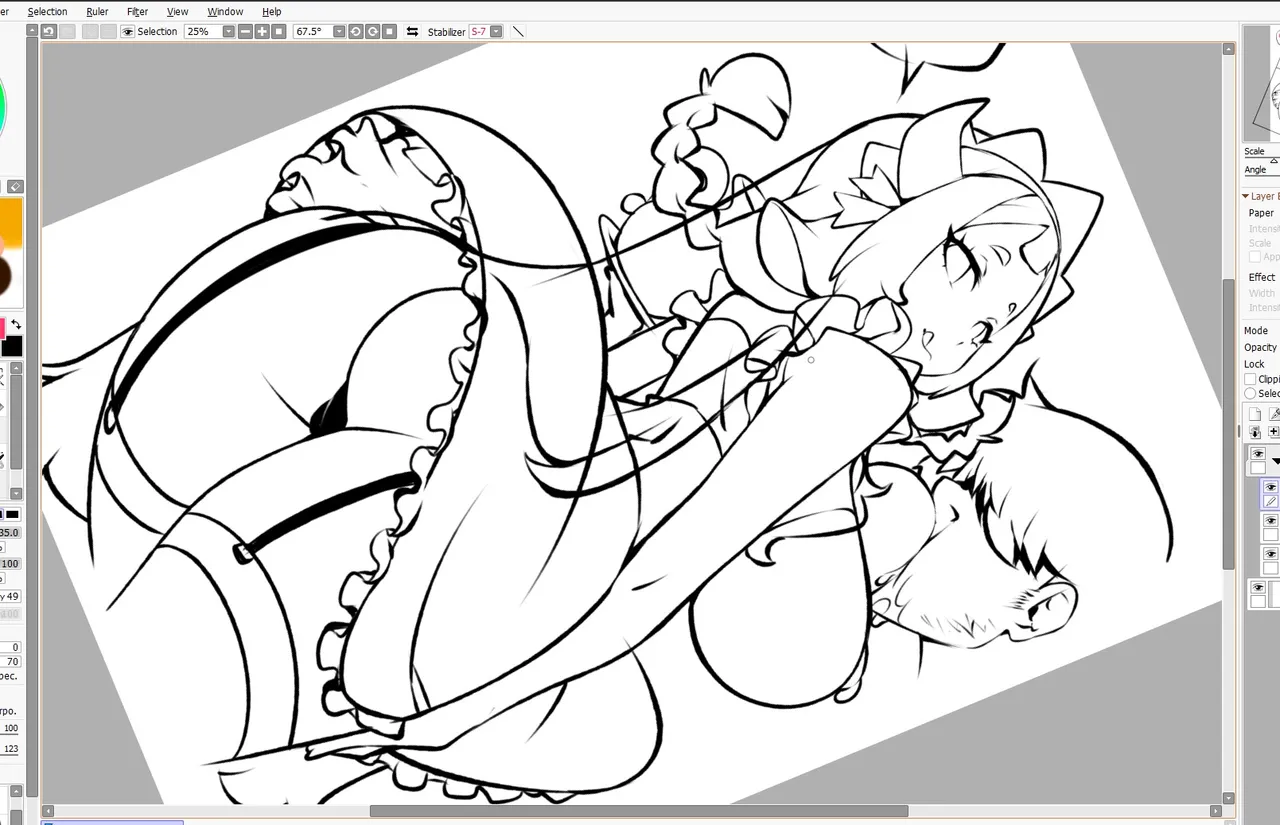Open the Stabilizer S-7 dropdown
1280x825 pixels.
(496, 32)
